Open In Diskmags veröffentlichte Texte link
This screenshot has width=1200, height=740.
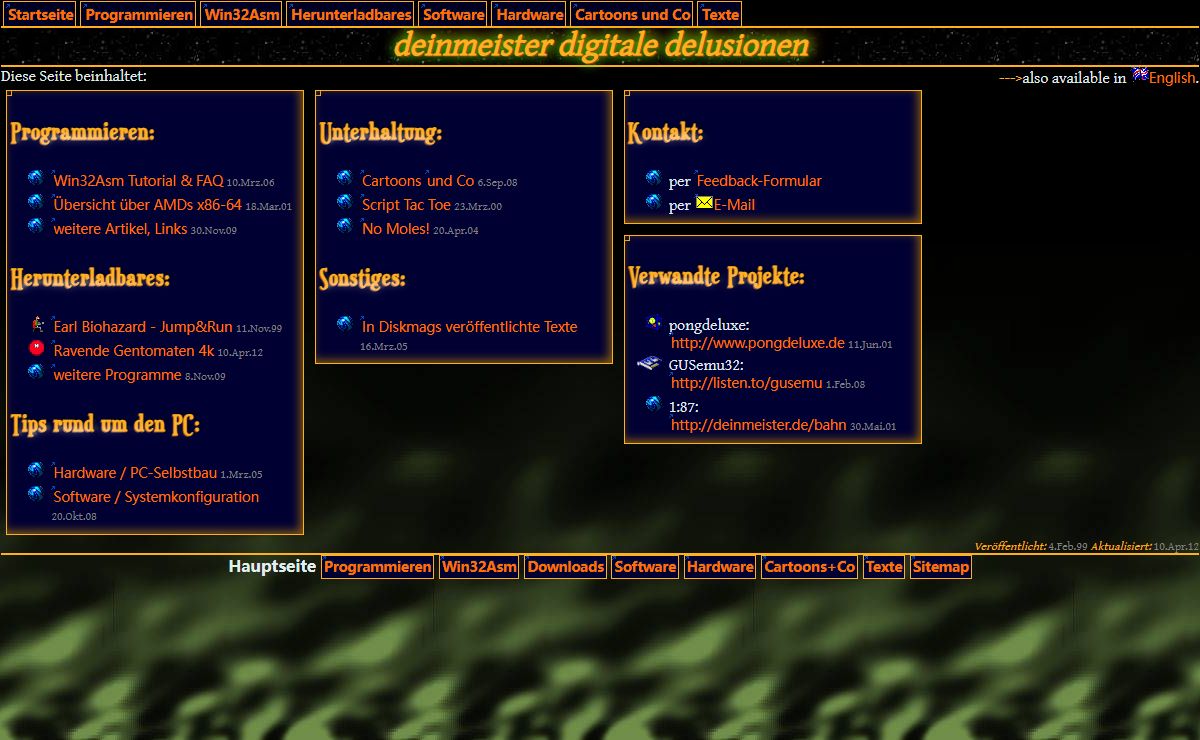point(469,327)
